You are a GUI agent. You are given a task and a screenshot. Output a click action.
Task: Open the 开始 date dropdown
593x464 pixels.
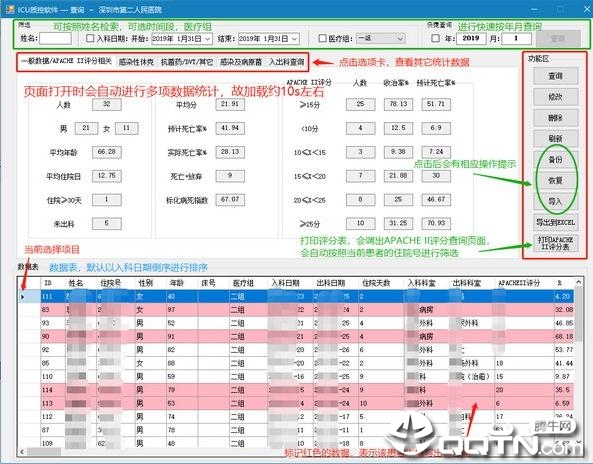coord(208,39)
